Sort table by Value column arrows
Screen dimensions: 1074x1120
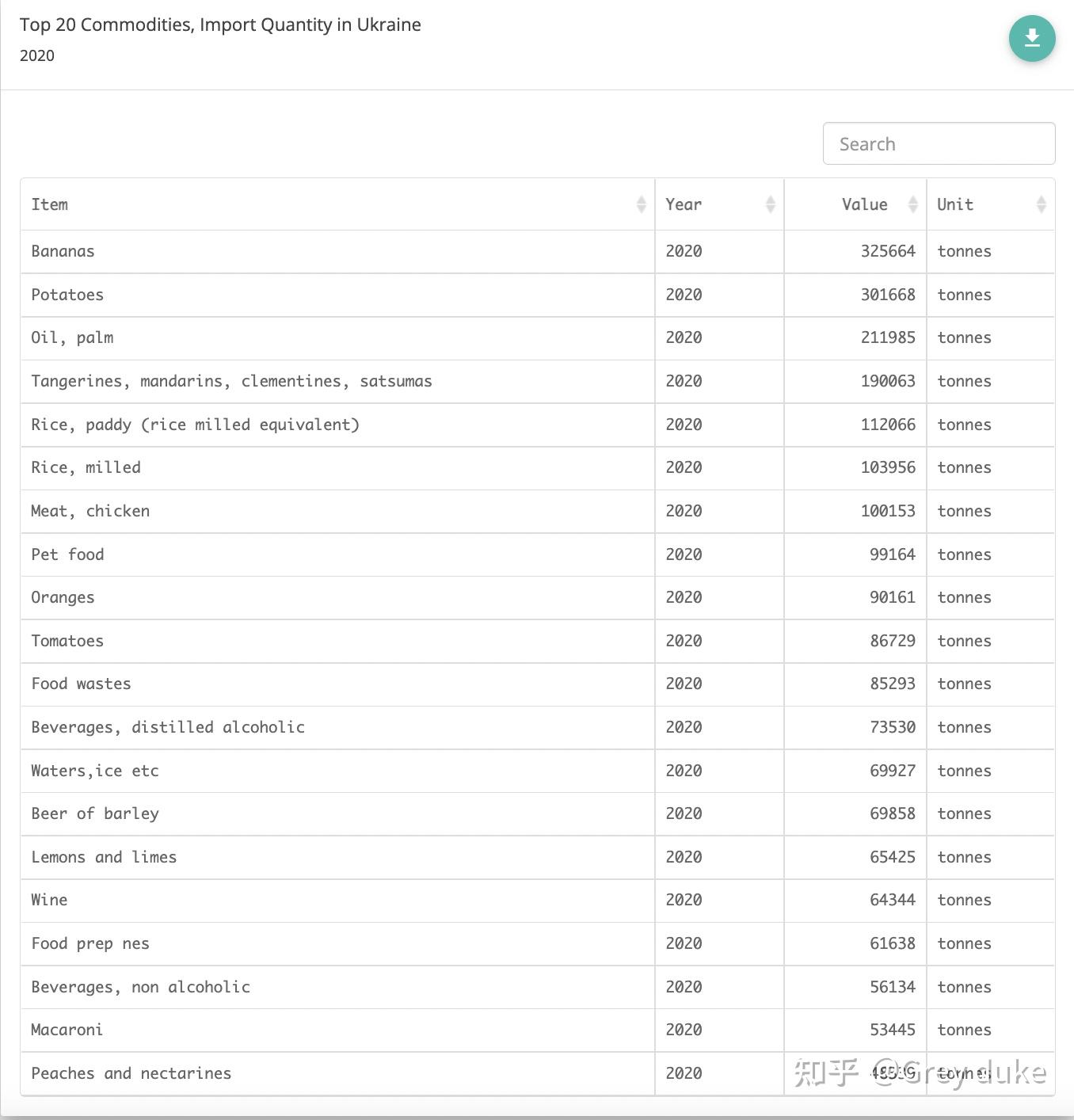[x=912, y=204]
